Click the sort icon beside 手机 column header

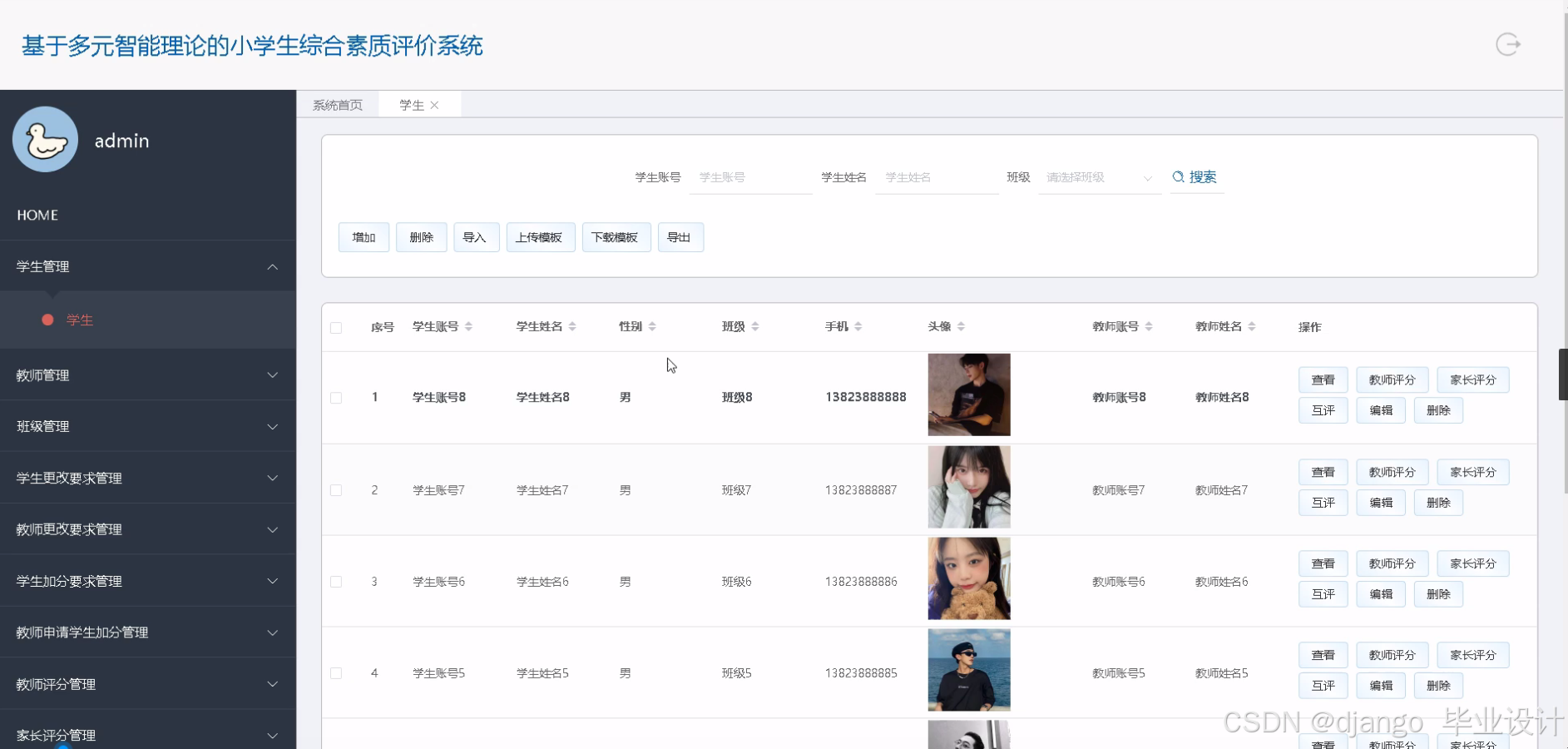[x=858, y=326]
